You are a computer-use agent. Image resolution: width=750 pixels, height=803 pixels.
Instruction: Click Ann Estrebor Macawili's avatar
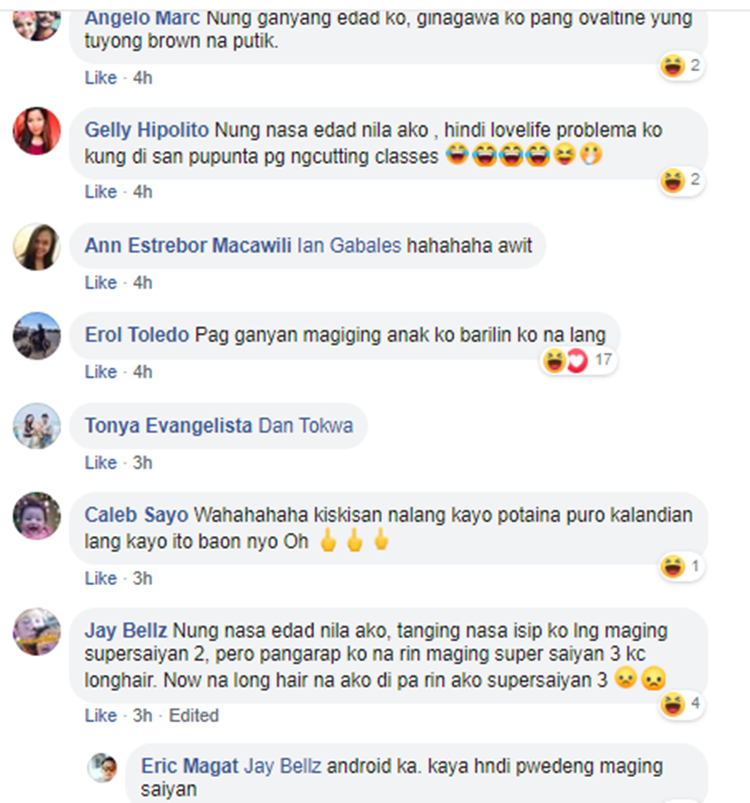coord(36,246)
